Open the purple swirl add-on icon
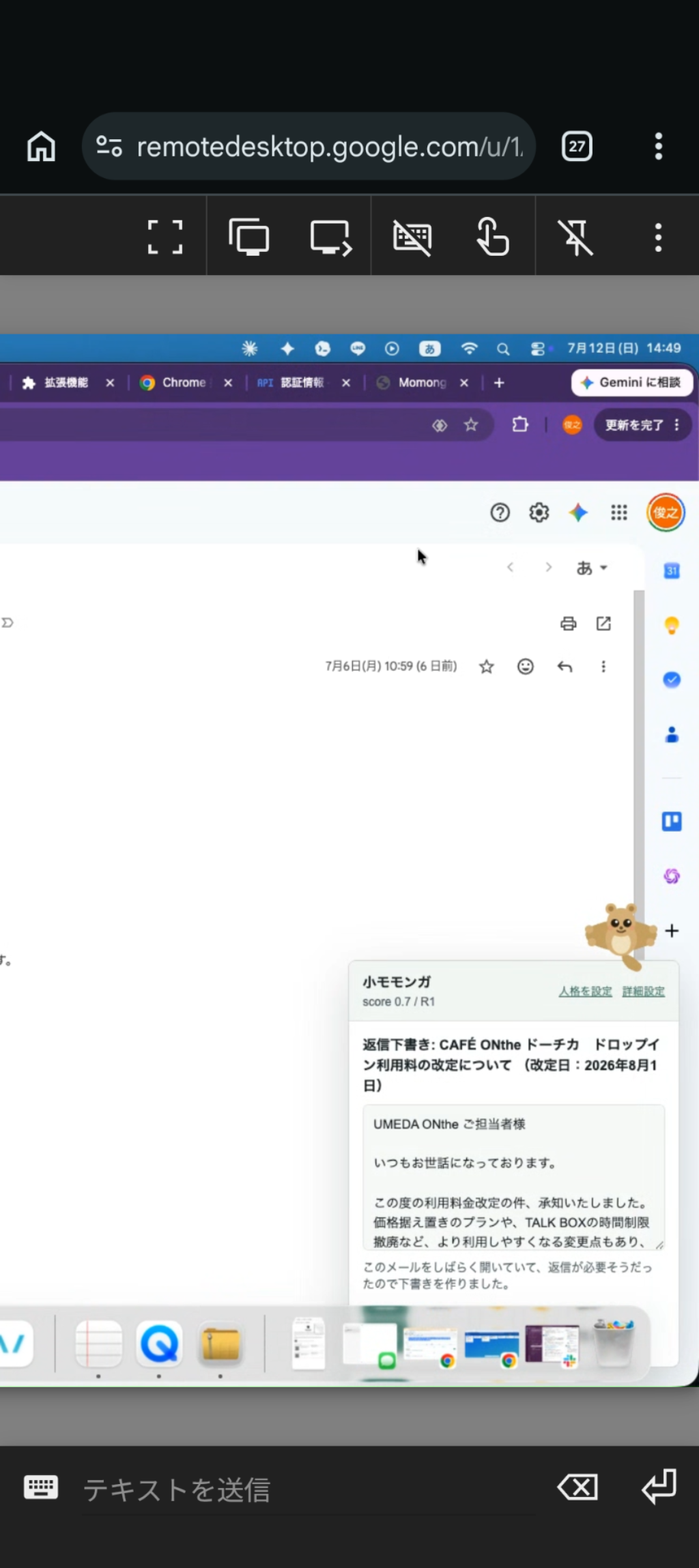Viewport: 699px width, 1568px height. pyautogui.click(x=672, y=876)
